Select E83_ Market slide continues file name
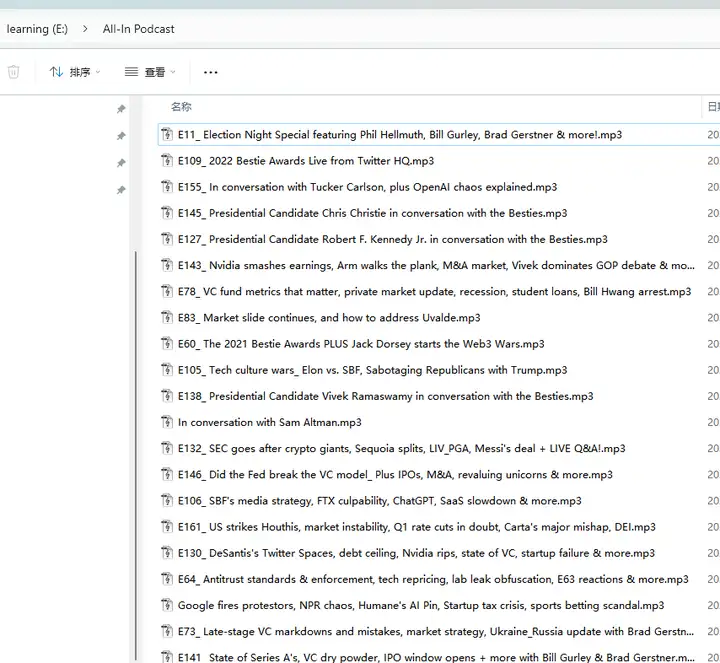 tap(329, 318)
